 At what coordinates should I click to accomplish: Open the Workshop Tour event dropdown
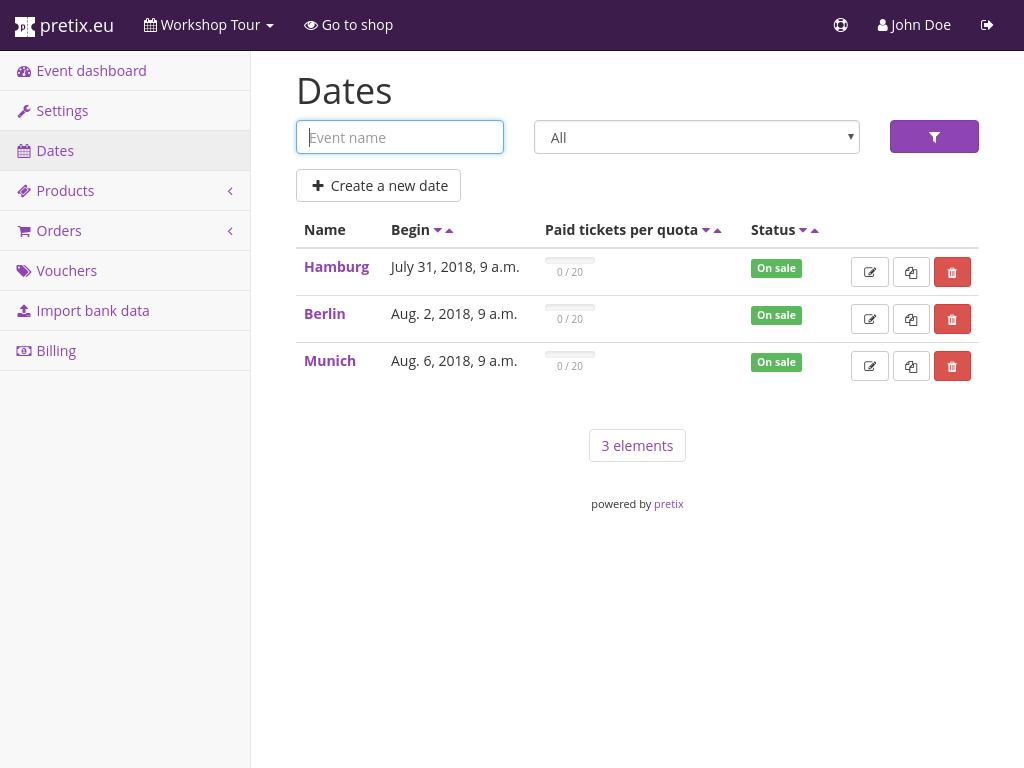[x=209, y=25]
